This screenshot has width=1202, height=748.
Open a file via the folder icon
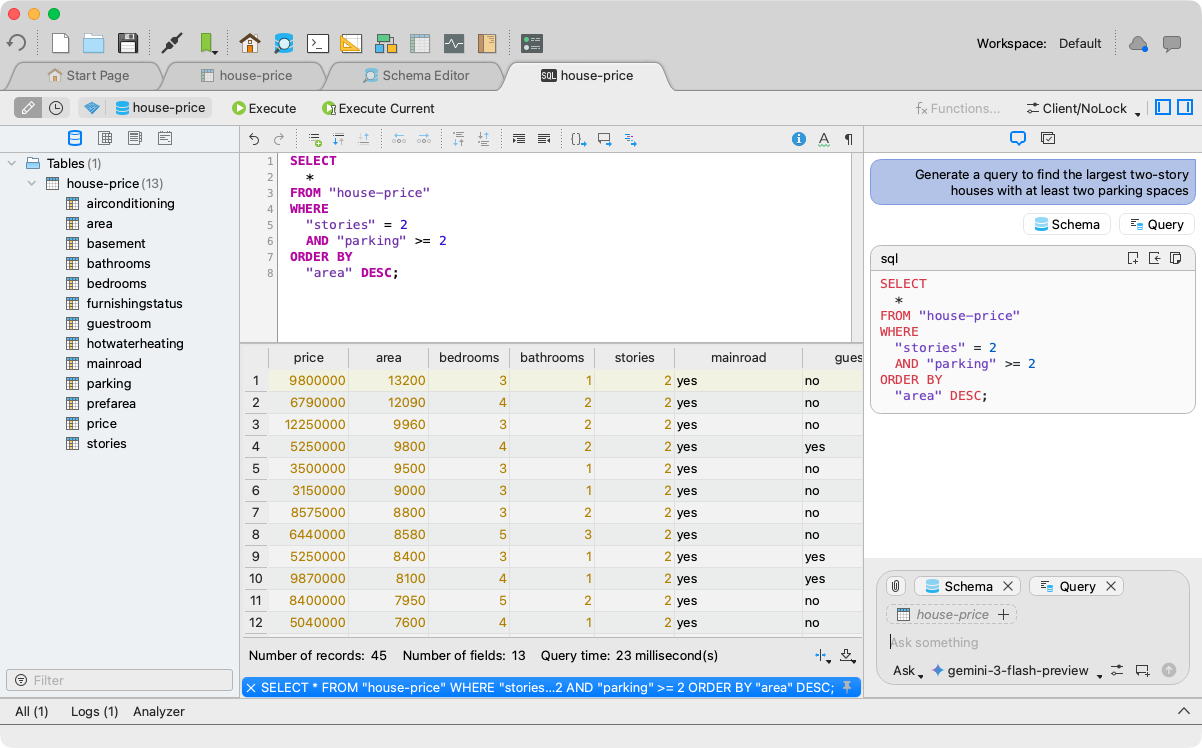94,43
